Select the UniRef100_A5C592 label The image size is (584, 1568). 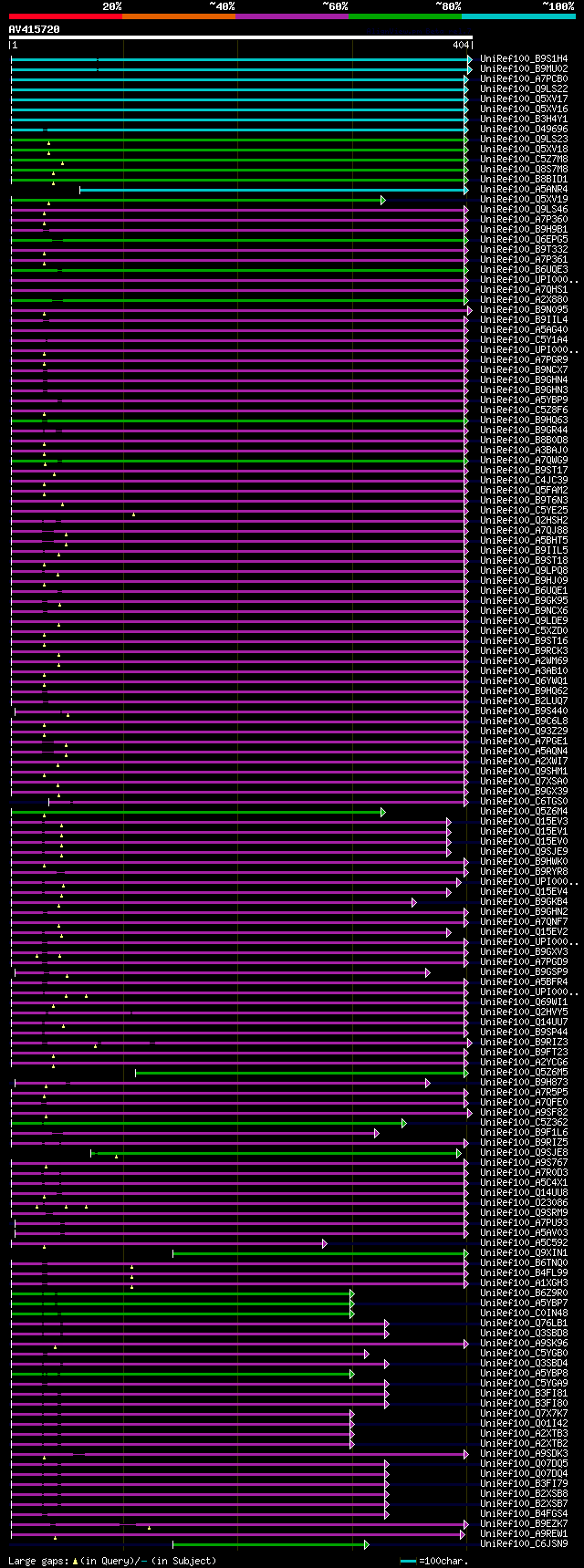(524, 1242)
